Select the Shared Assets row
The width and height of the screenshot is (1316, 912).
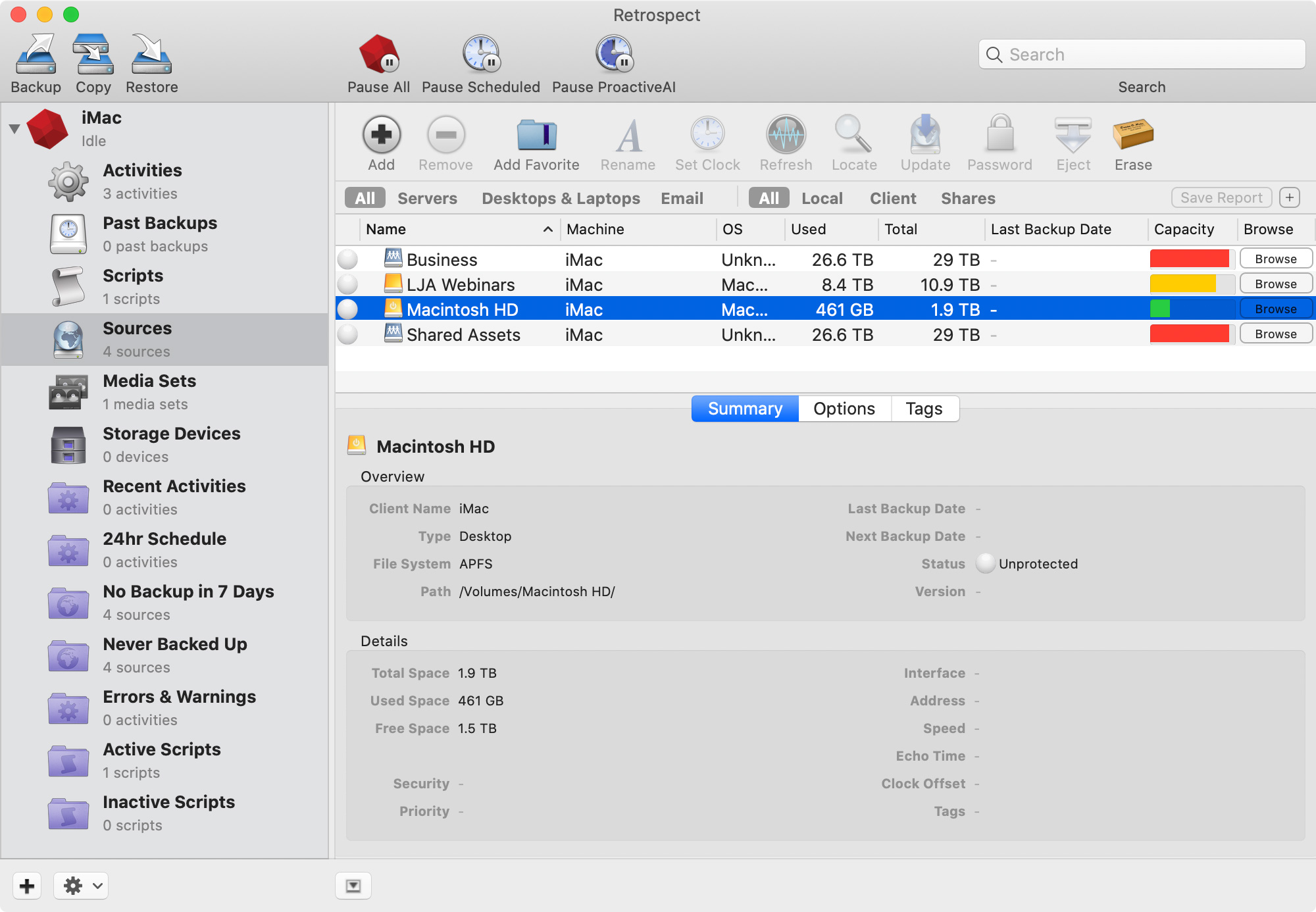pyautogui.click(x=825, y=334)
